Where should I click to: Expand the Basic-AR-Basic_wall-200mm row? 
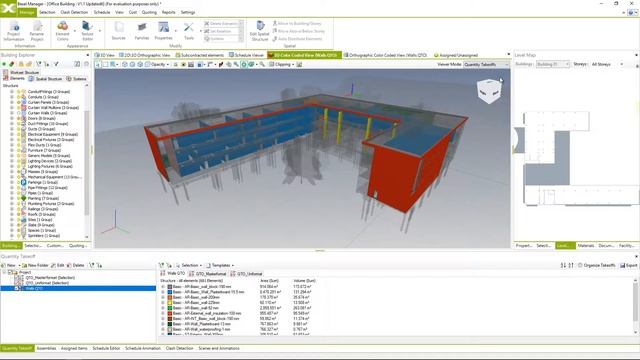163,298
